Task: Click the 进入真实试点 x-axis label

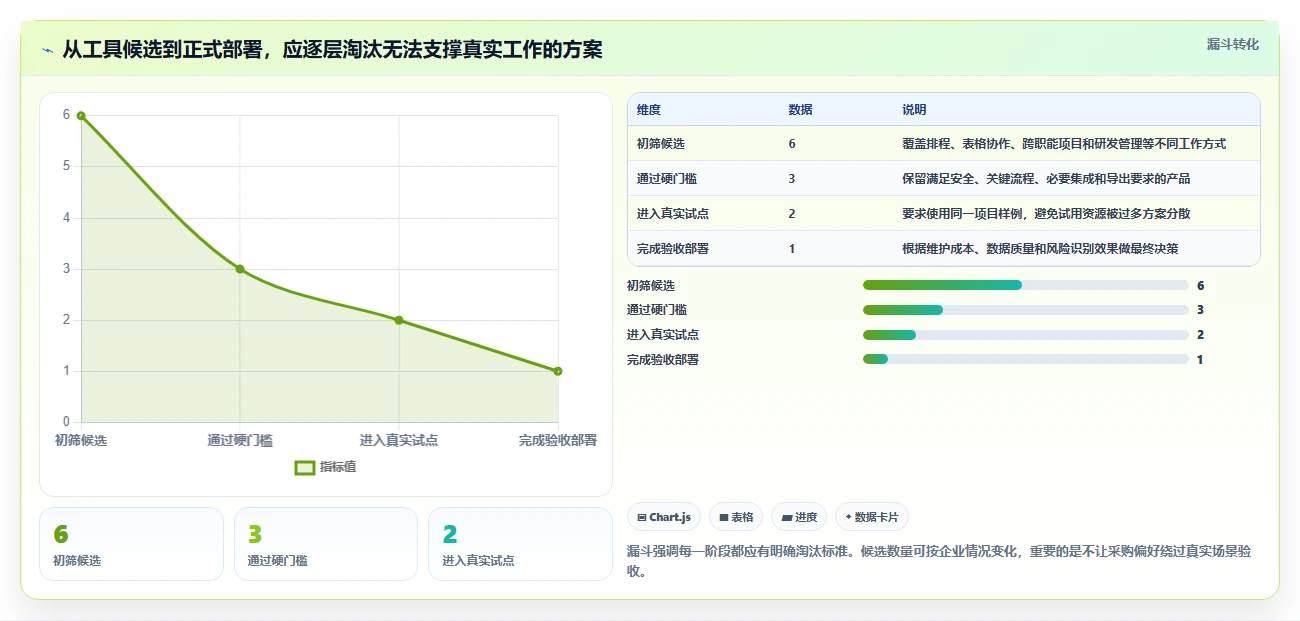Action: pyautogui.click(x=399, y=440)
